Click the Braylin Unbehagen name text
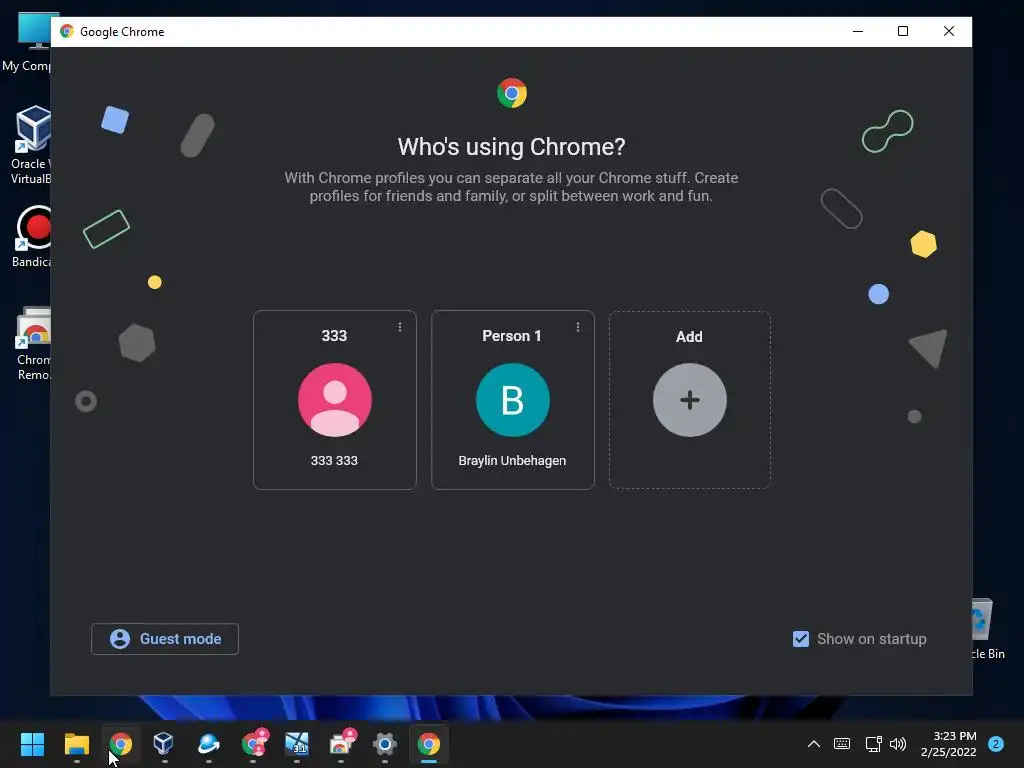 tap(512, 460)
